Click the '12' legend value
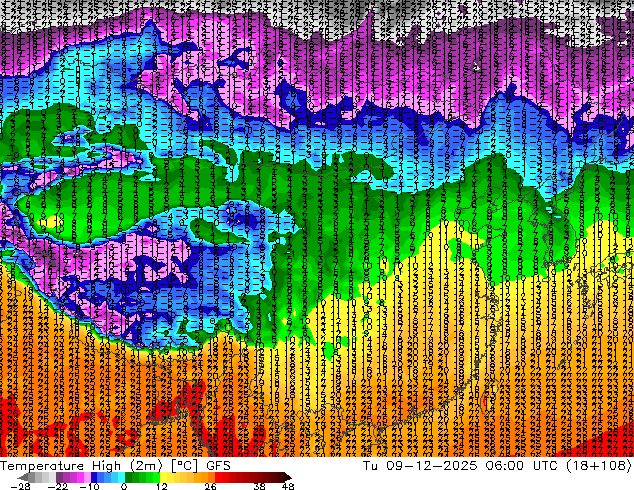 pyautogui.click(x=162, y=486)
